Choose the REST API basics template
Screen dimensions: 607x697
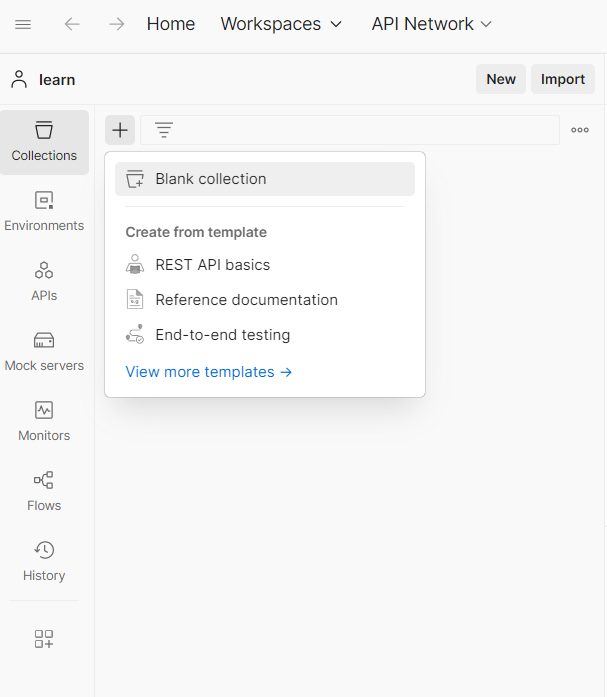[x=212, y=265]
